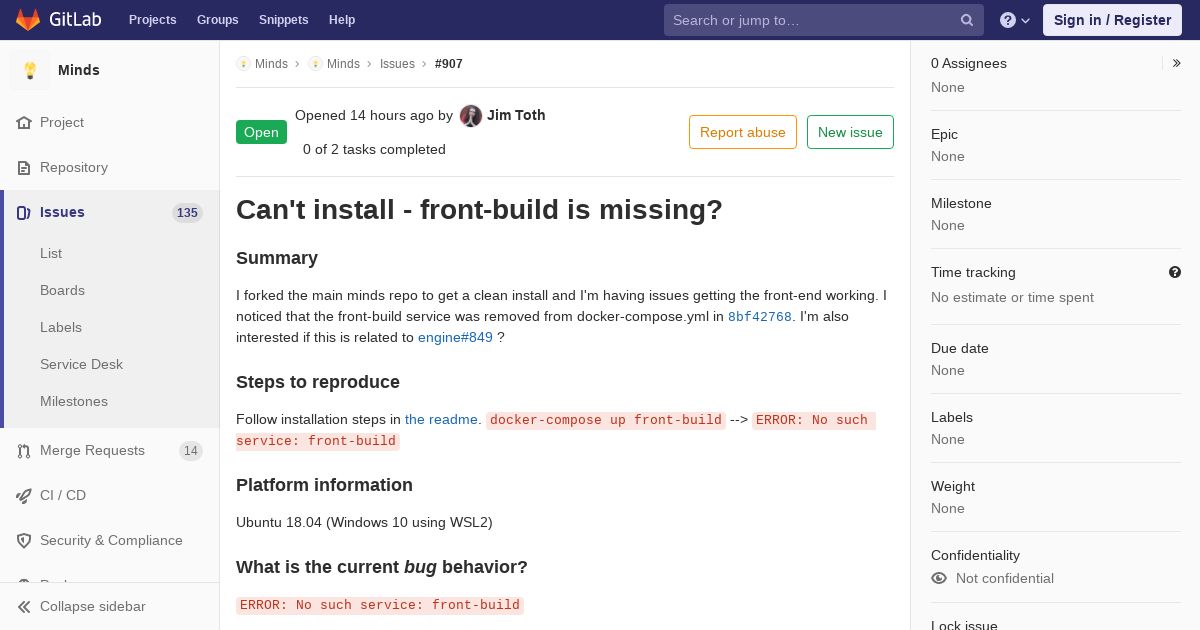Open the Projects menu
1200x630 pixels.
[x=153, y=20]
